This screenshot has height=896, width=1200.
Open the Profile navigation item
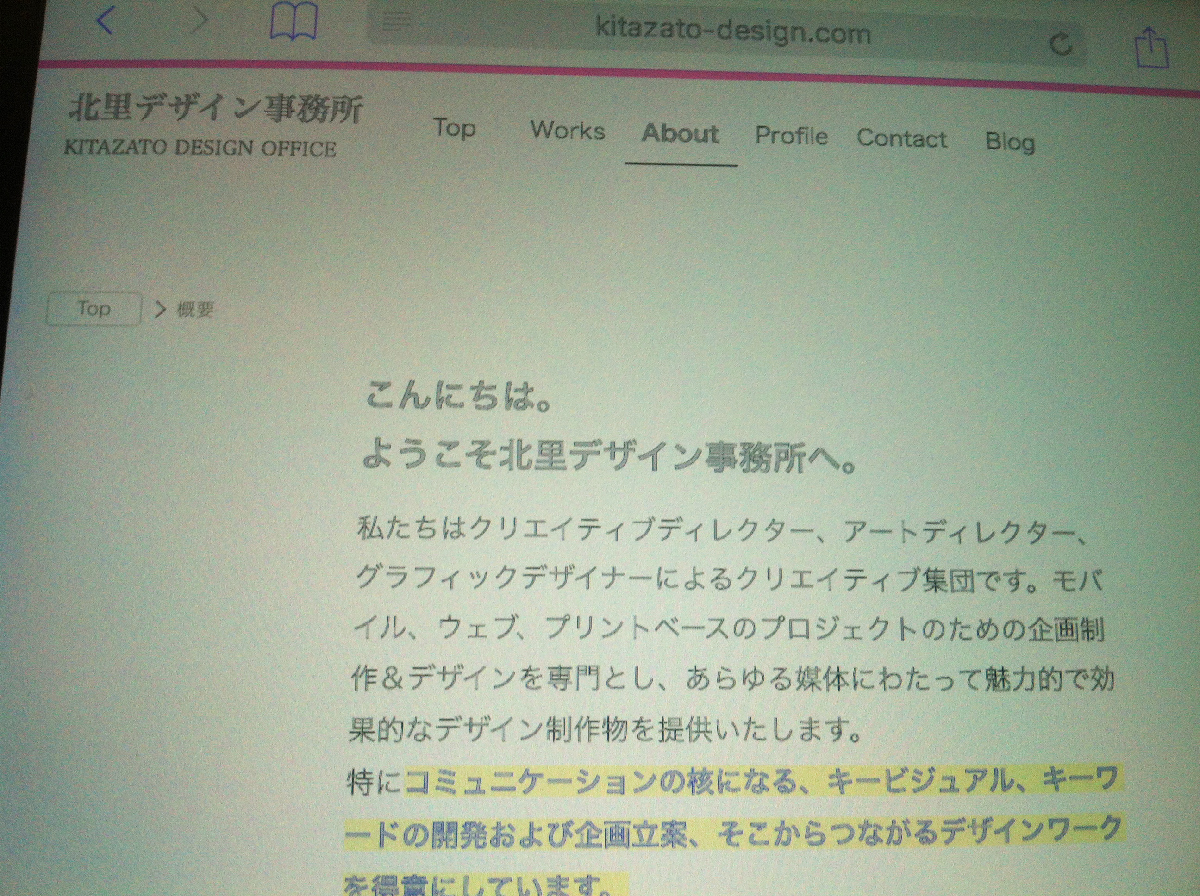click(791, 135)
